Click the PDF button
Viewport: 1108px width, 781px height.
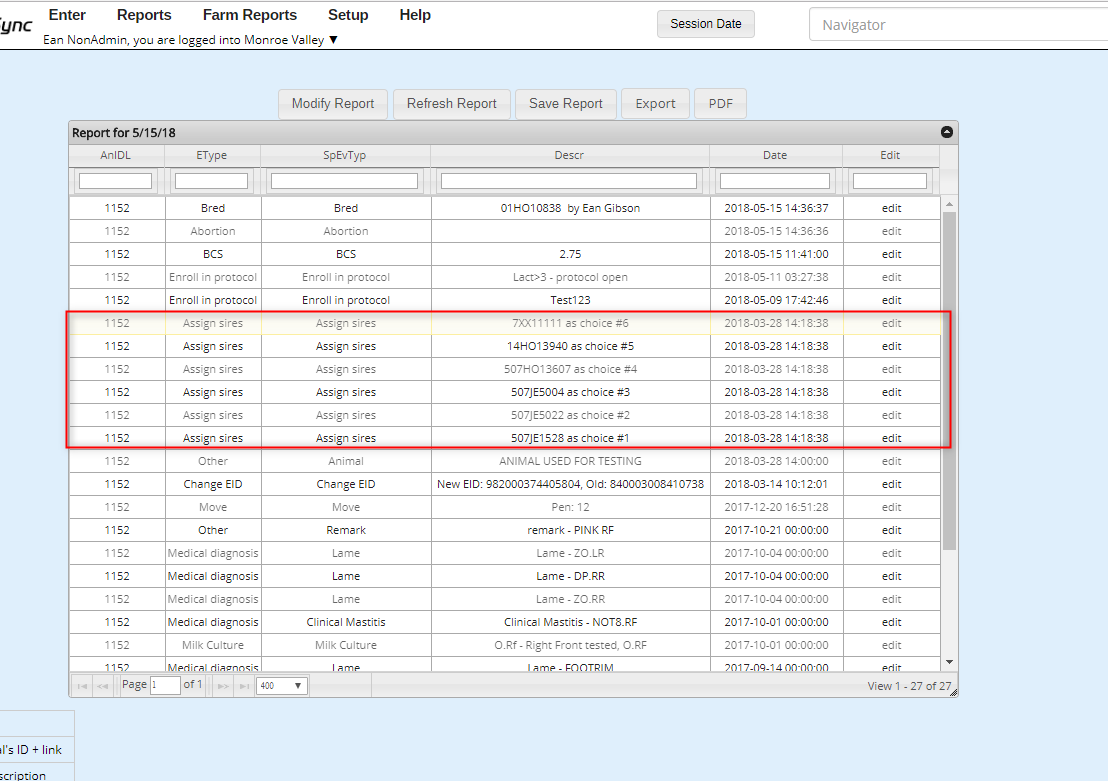click(721, 104)
